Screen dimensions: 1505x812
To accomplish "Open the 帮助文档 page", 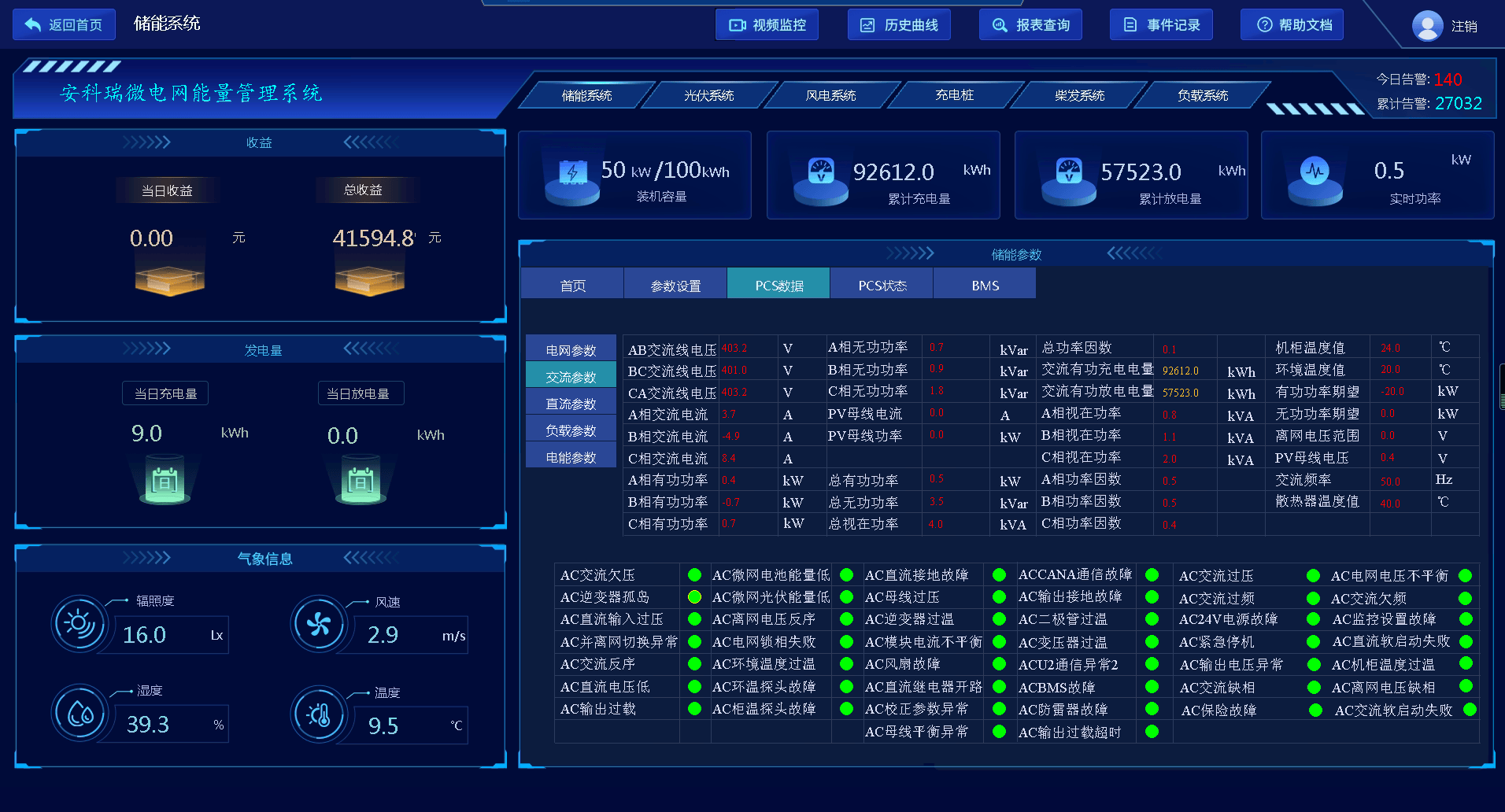I will pyautogui.click(x=1292, y=25).
